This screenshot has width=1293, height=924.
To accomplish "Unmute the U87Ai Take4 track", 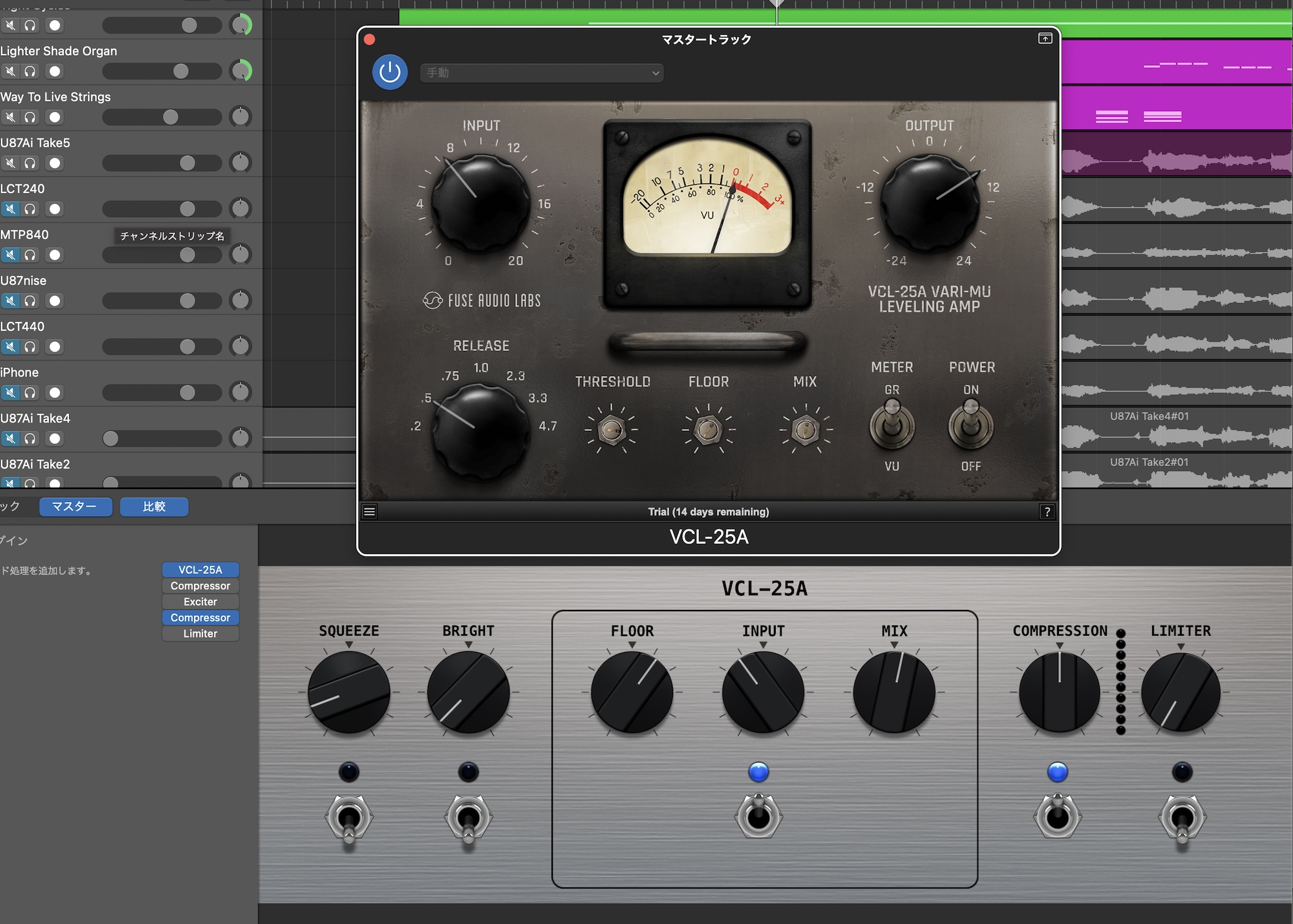I will point(10,439).
